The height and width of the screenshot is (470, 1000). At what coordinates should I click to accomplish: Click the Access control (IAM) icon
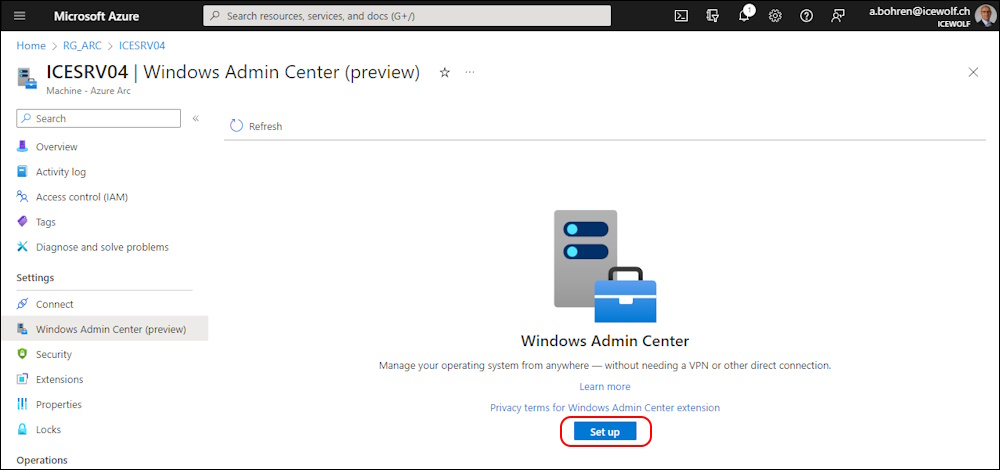click(23, 196)
